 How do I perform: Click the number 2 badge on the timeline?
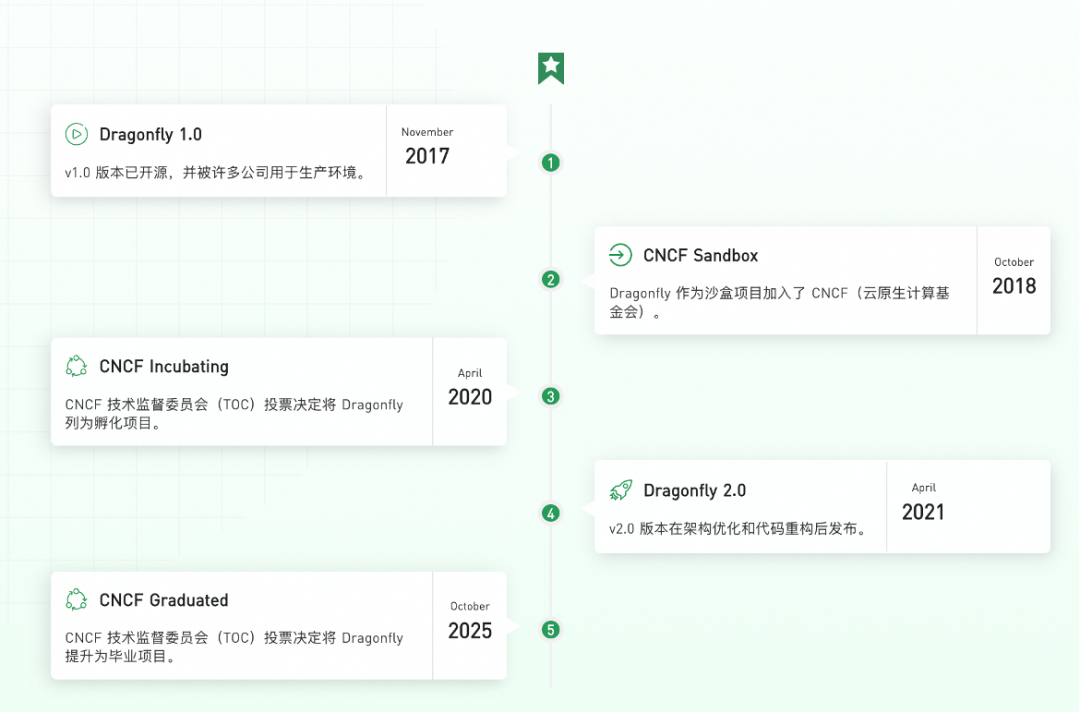coord(550,279)
